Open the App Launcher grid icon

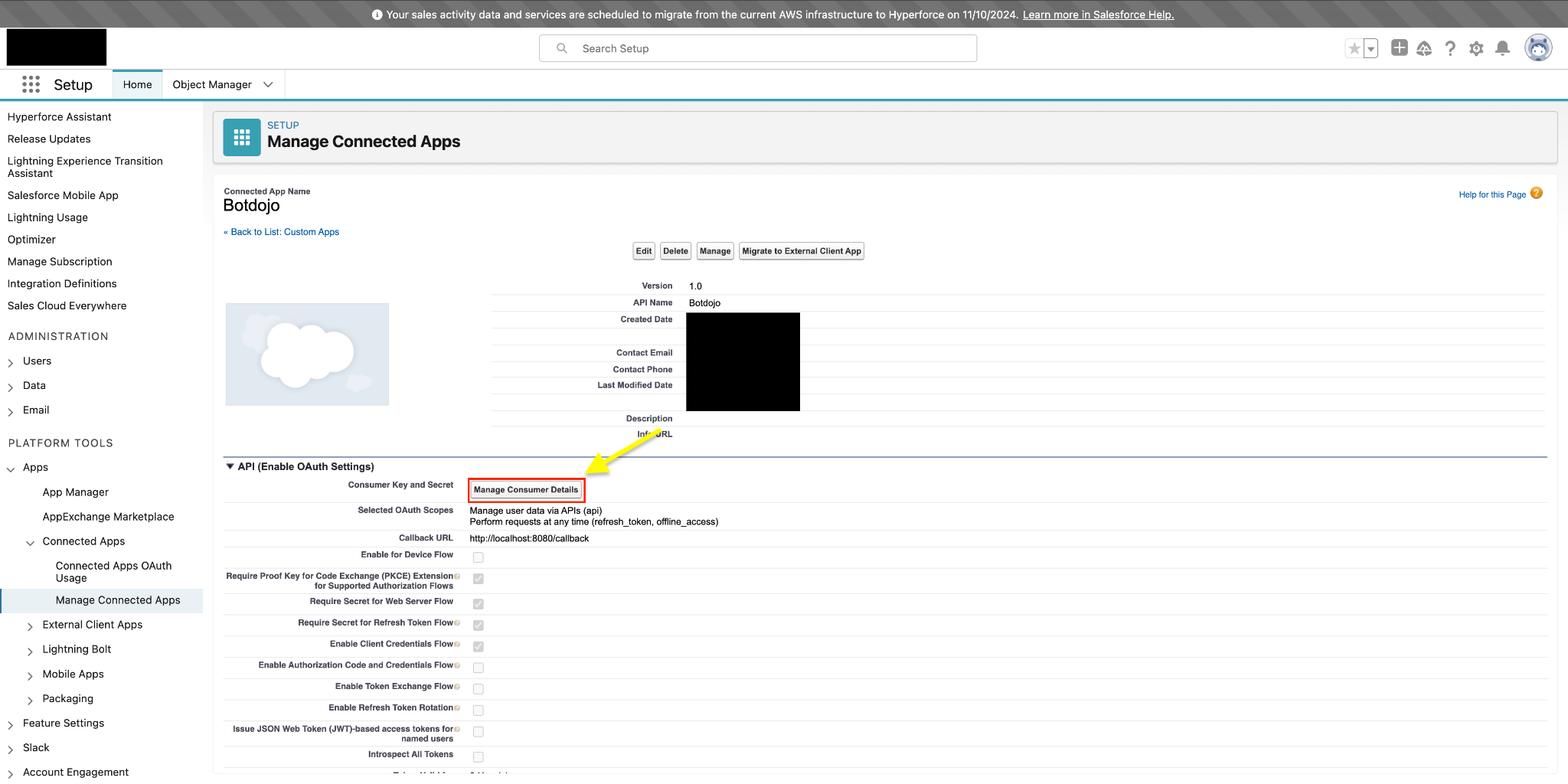click(x=31, y=84)
